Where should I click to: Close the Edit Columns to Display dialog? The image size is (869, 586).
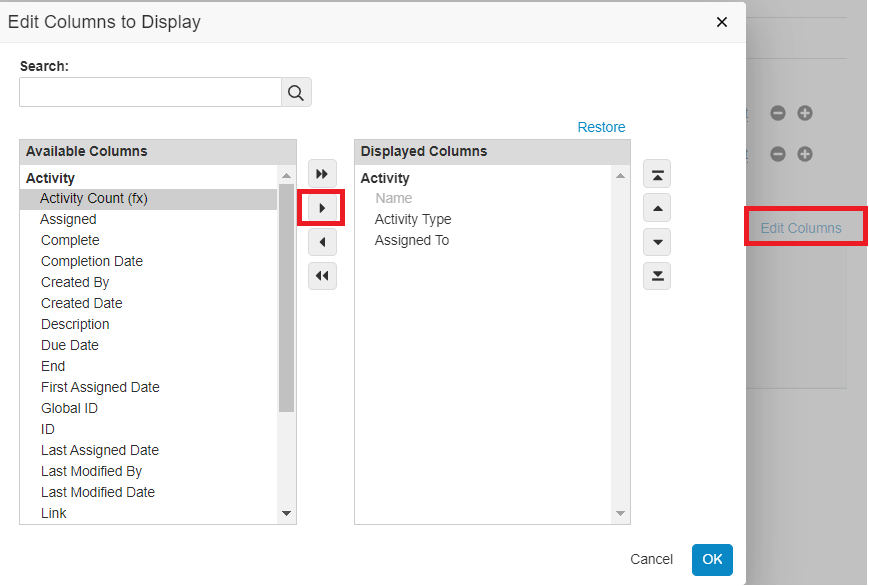coord(722,22)
